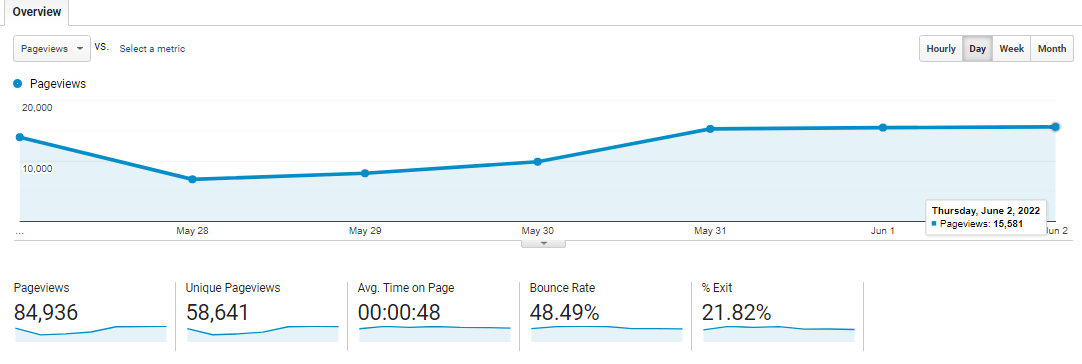
Task: Switch chart to Month view
Action: point(1052,49)
